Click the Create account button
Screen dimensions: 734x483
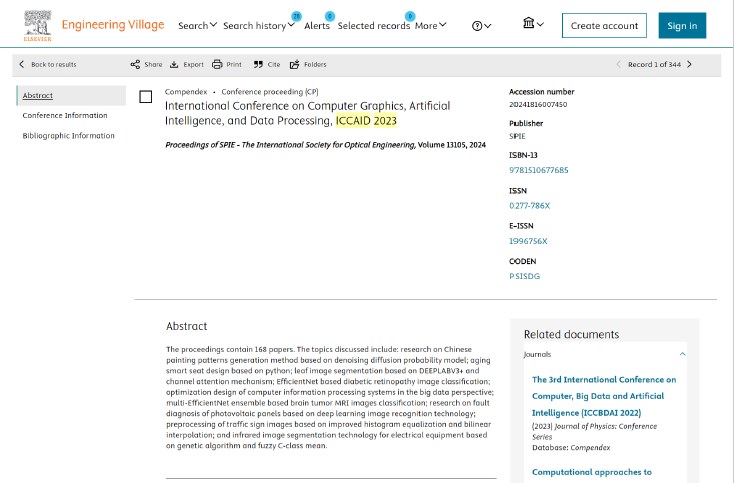(x=604, y=26)
